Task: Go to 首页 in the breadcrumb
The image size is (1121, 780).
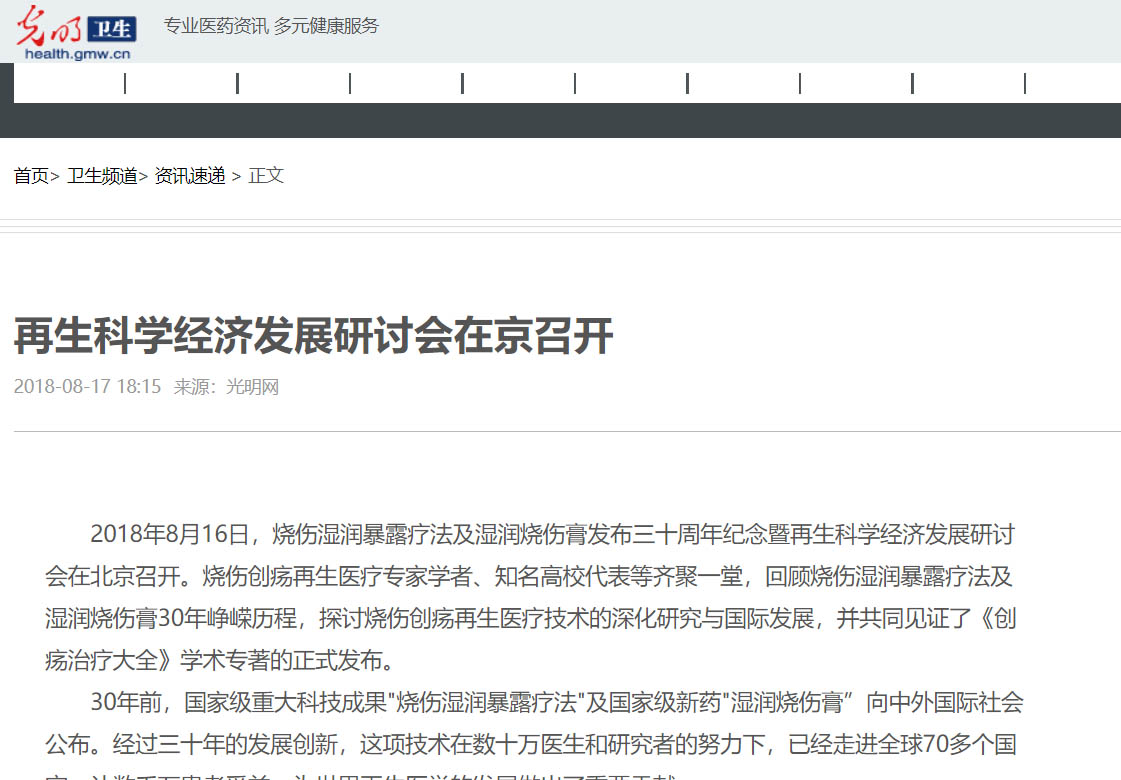Action: tap(31, 176)
